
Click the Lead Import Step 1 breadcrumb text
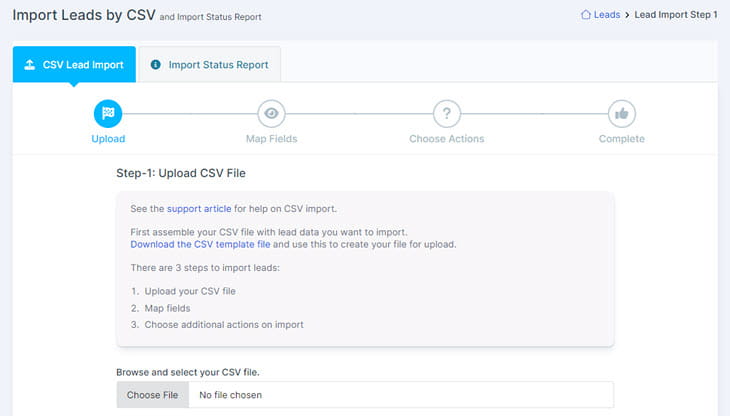(x=676, y=15)
